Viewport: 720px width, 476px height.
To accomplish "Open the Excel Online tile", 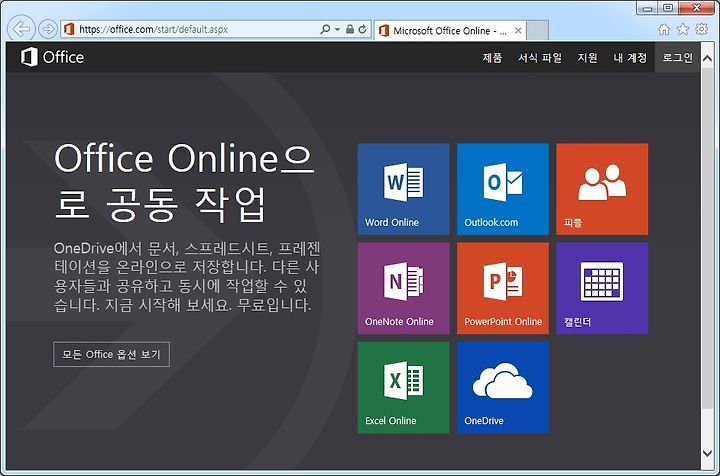I will click(403, 387).
